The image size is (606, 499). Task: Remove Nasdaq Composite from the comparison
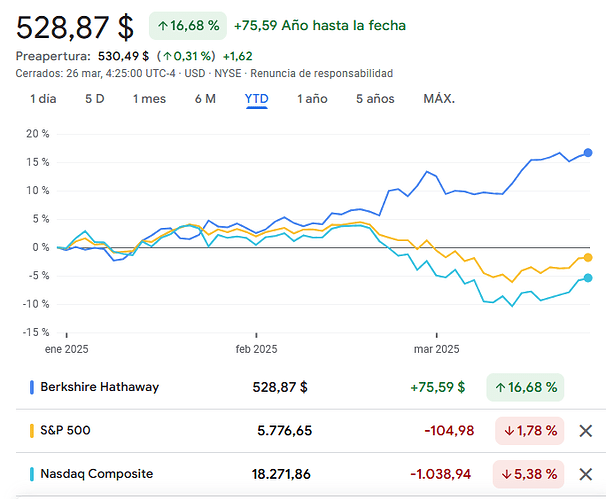pos(586,473)
